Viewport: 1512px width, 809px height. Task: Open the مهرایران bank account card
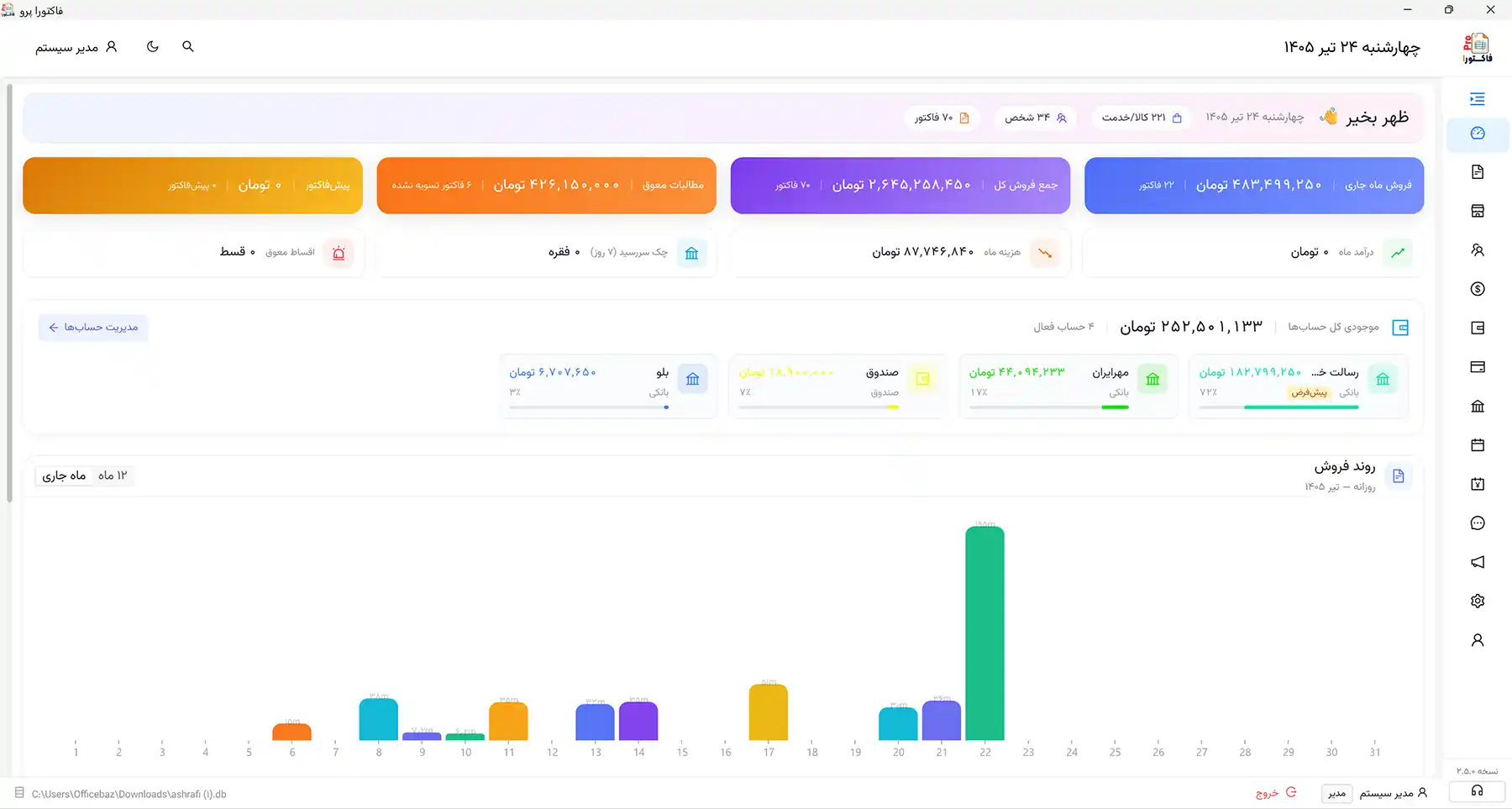point(1068,386)
